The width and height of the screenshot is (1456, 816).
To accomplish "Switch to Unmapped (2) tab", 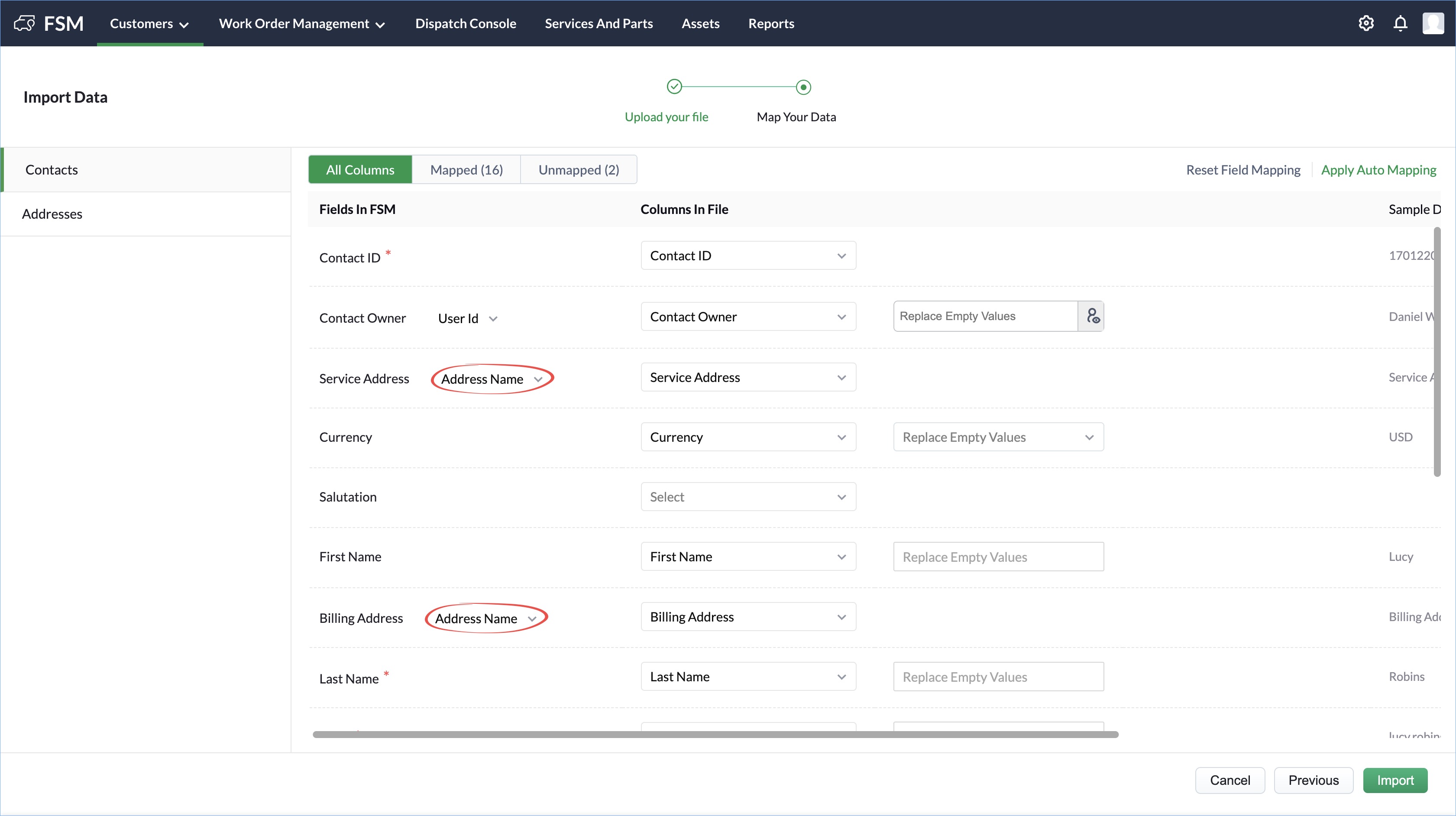I will 578,169.
